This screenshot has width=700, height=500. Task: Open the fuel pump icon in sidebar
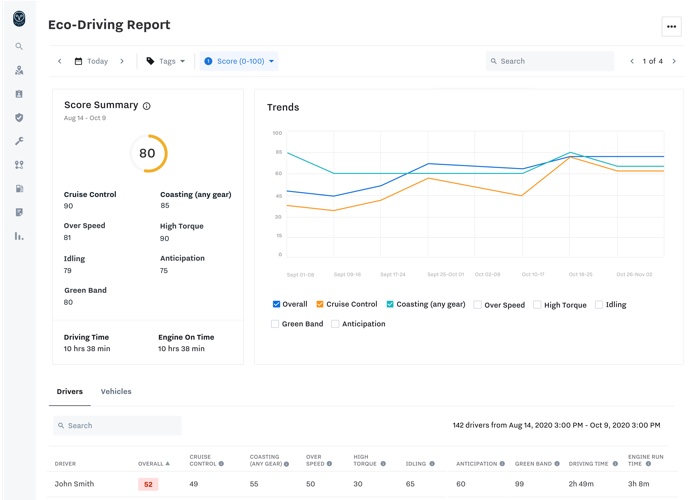pos(19,188)
